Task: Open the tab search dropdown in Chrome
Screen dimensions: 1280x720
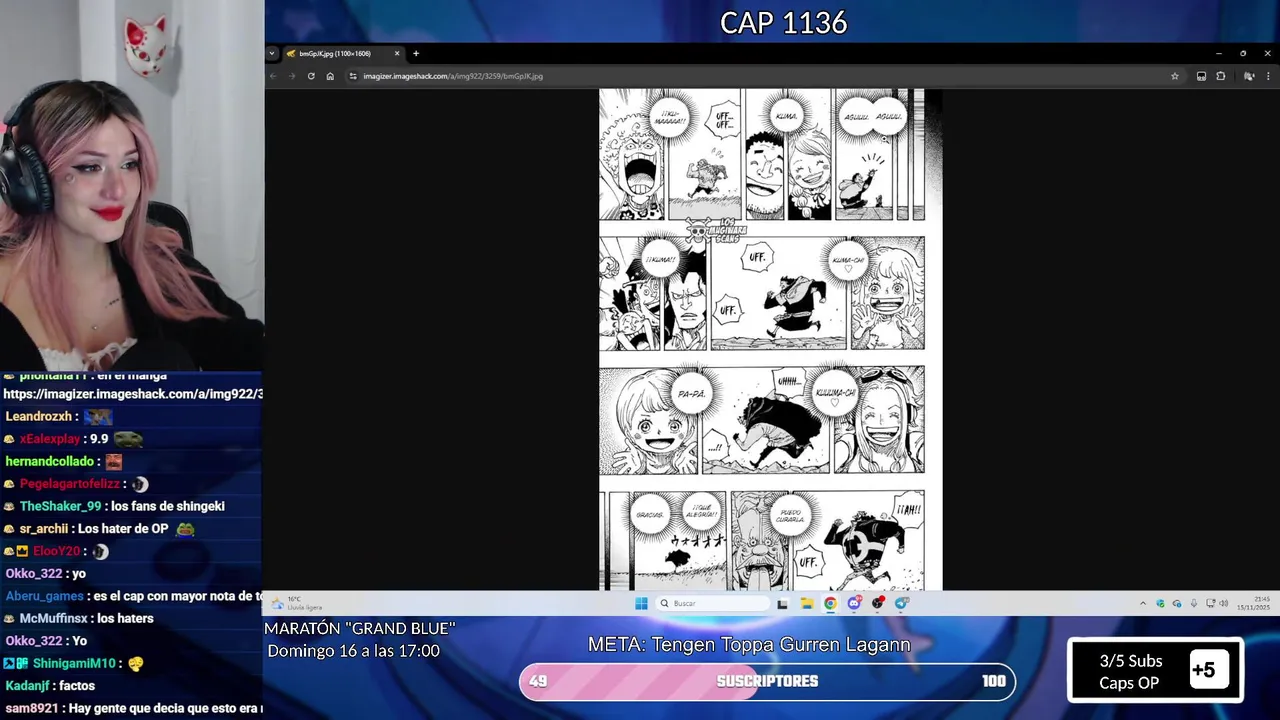Action: [x=272, y=53]
